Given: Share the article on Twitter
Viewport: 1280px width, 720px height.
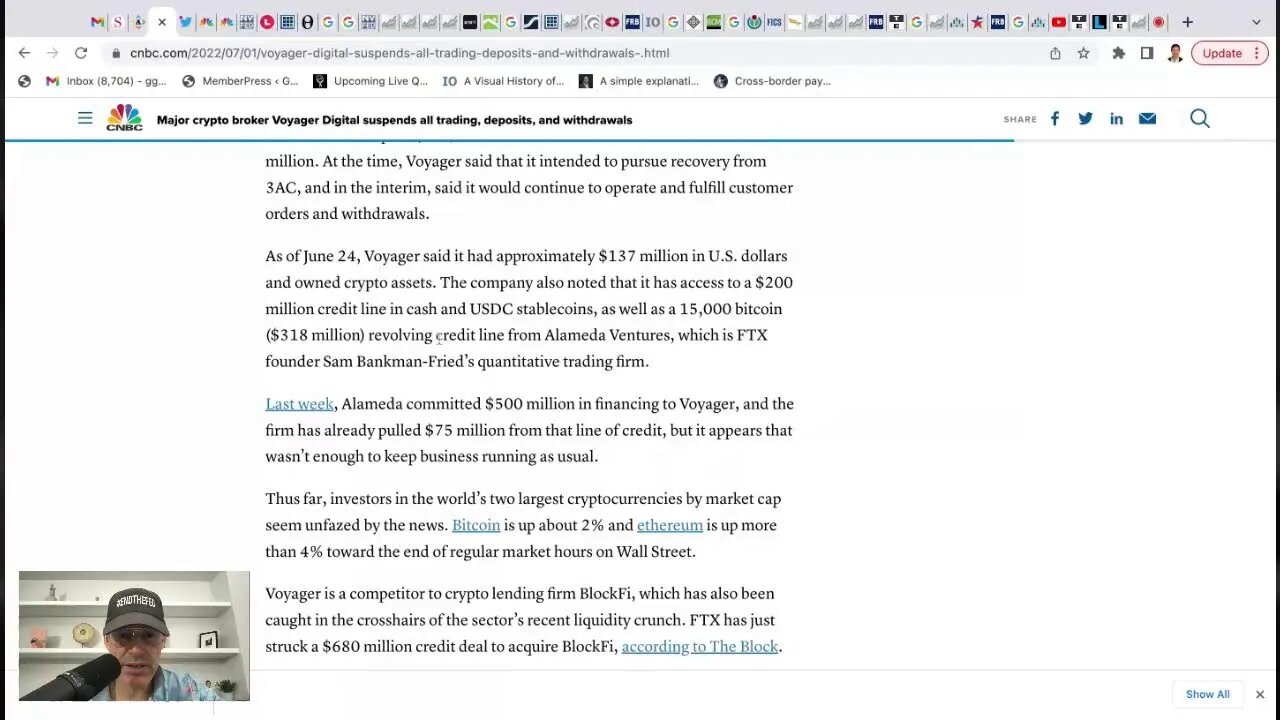Looking at the screenshot, I should point(1085,119).
